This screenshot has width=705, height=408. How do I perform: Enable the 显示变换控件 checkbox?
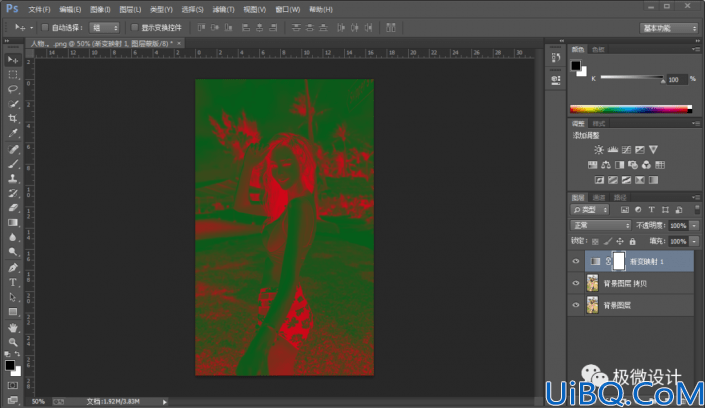pos(134,27)
